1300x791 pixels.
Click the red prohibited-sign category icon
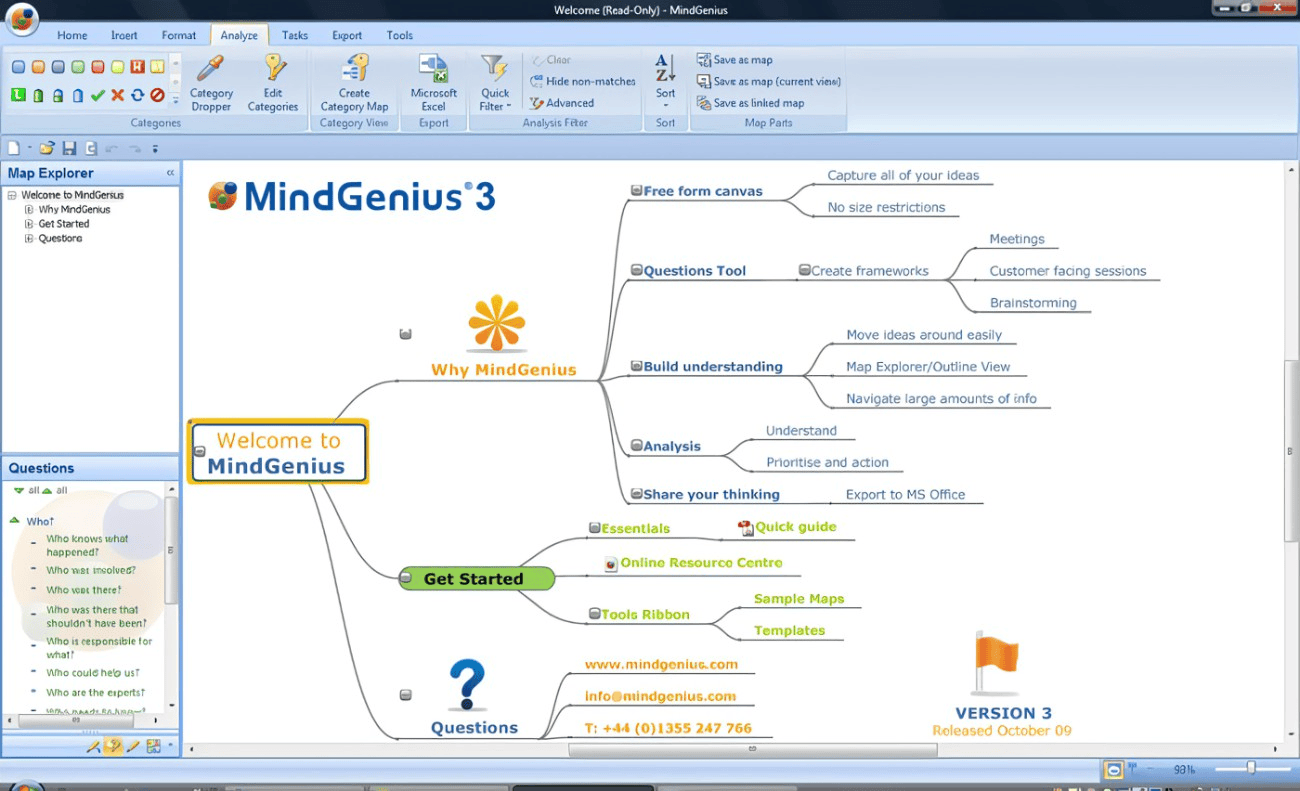coord(157,95)
